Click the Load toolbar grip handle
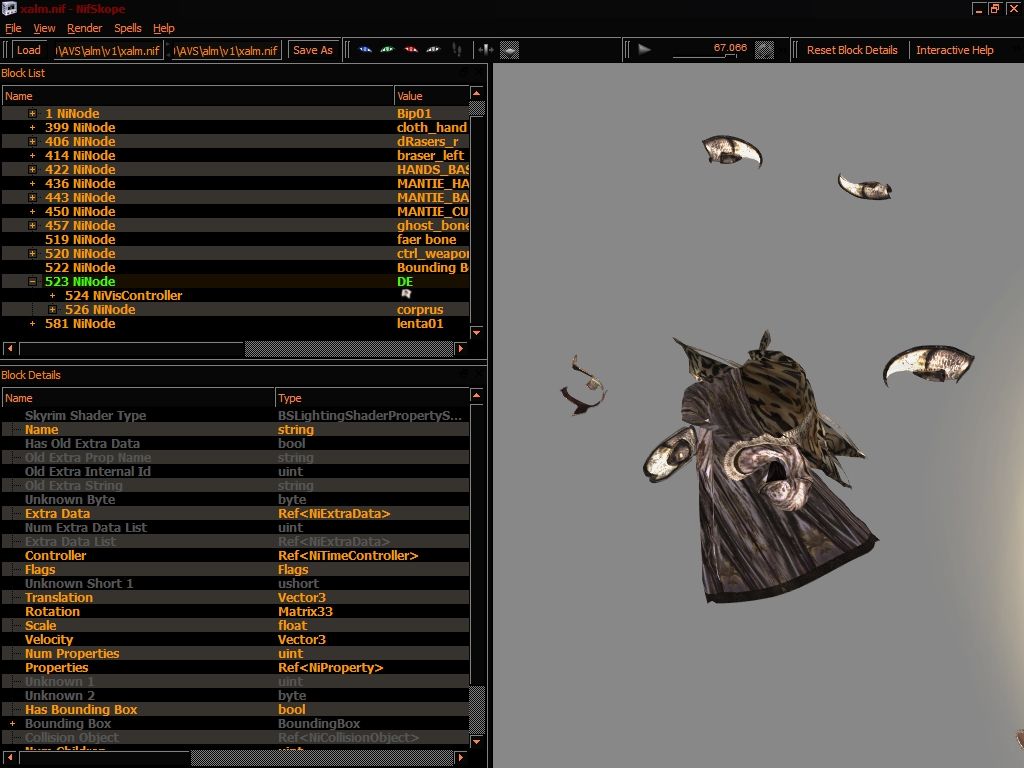This screenshot has width=1024, height=768. pyautogui.click(x=6, y=50)
